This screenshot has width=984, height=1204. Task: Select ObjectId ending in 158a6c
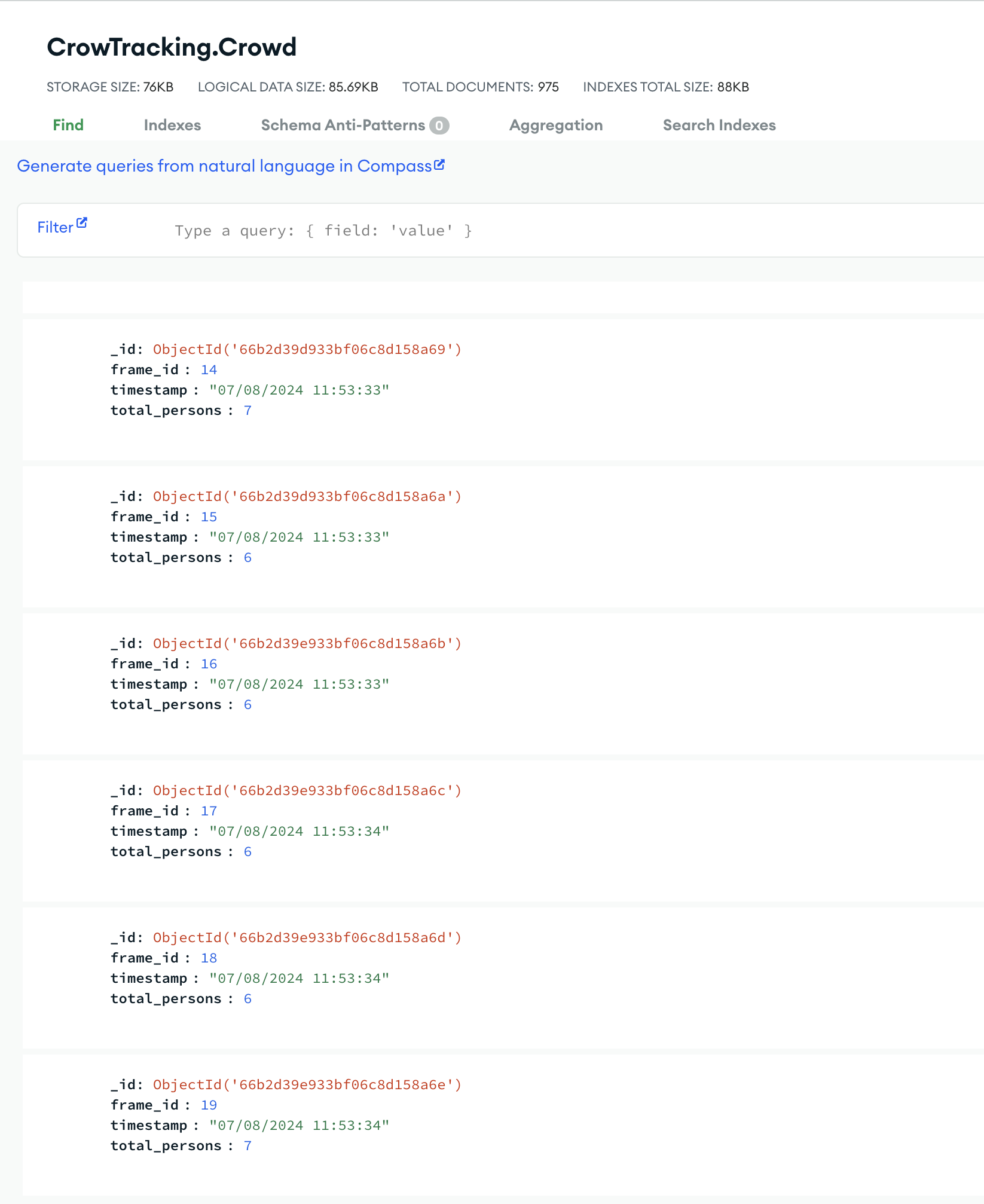click(308, 790)
